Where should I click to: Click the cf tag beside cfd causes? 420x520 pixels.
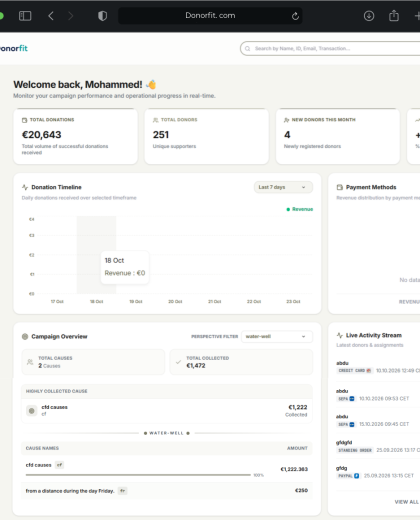click(59, 465)
